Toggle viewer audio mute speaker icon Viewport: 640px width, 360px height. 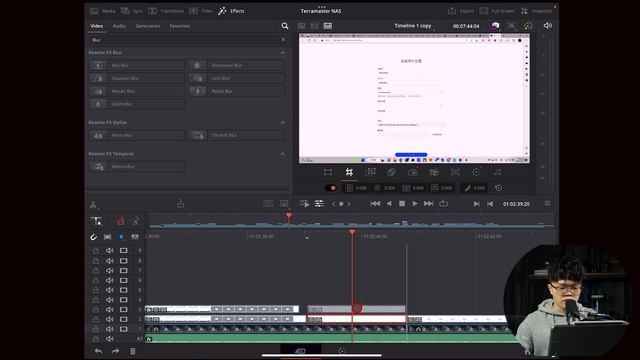(548, 26)
